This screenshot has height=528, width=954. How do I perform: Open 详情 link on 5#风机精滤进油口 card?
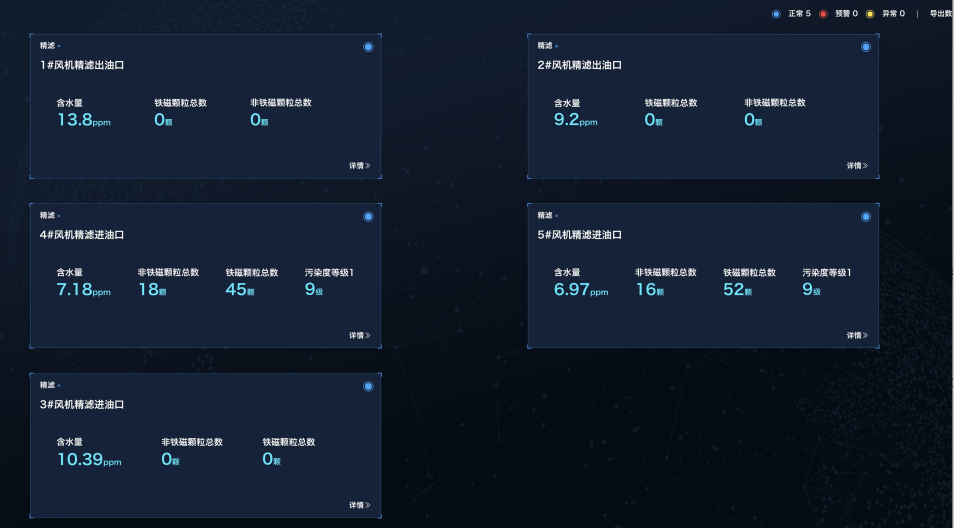click(x=857, y=336)
